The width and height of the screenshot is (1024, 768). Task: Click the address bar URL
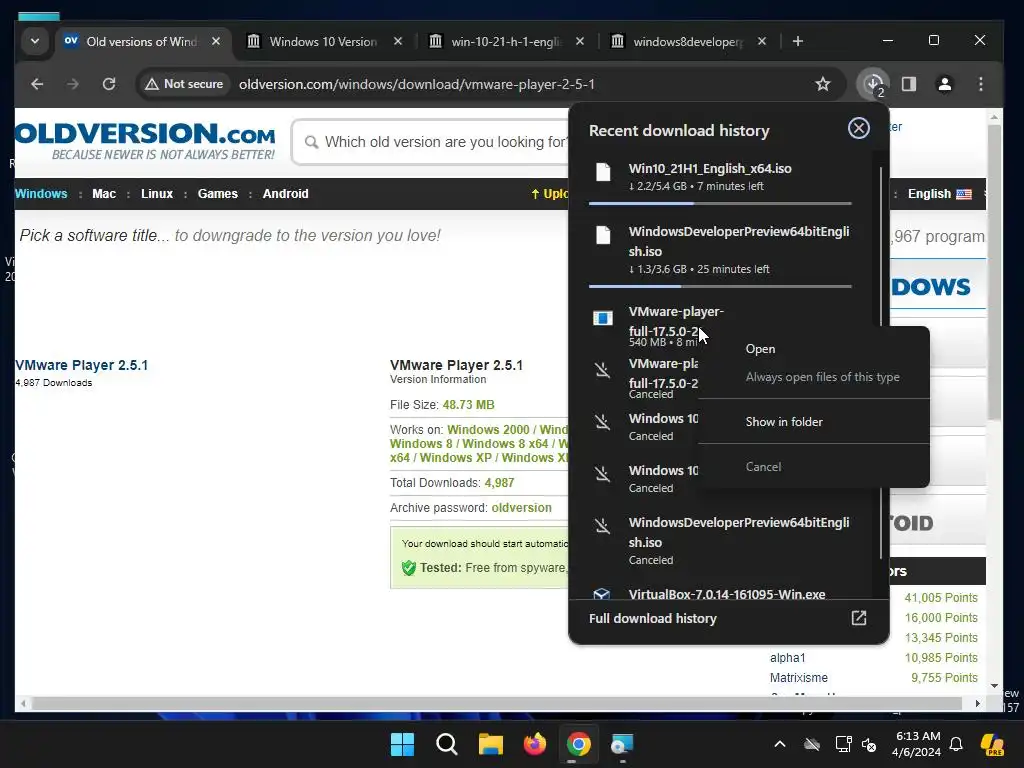(417, 84)
